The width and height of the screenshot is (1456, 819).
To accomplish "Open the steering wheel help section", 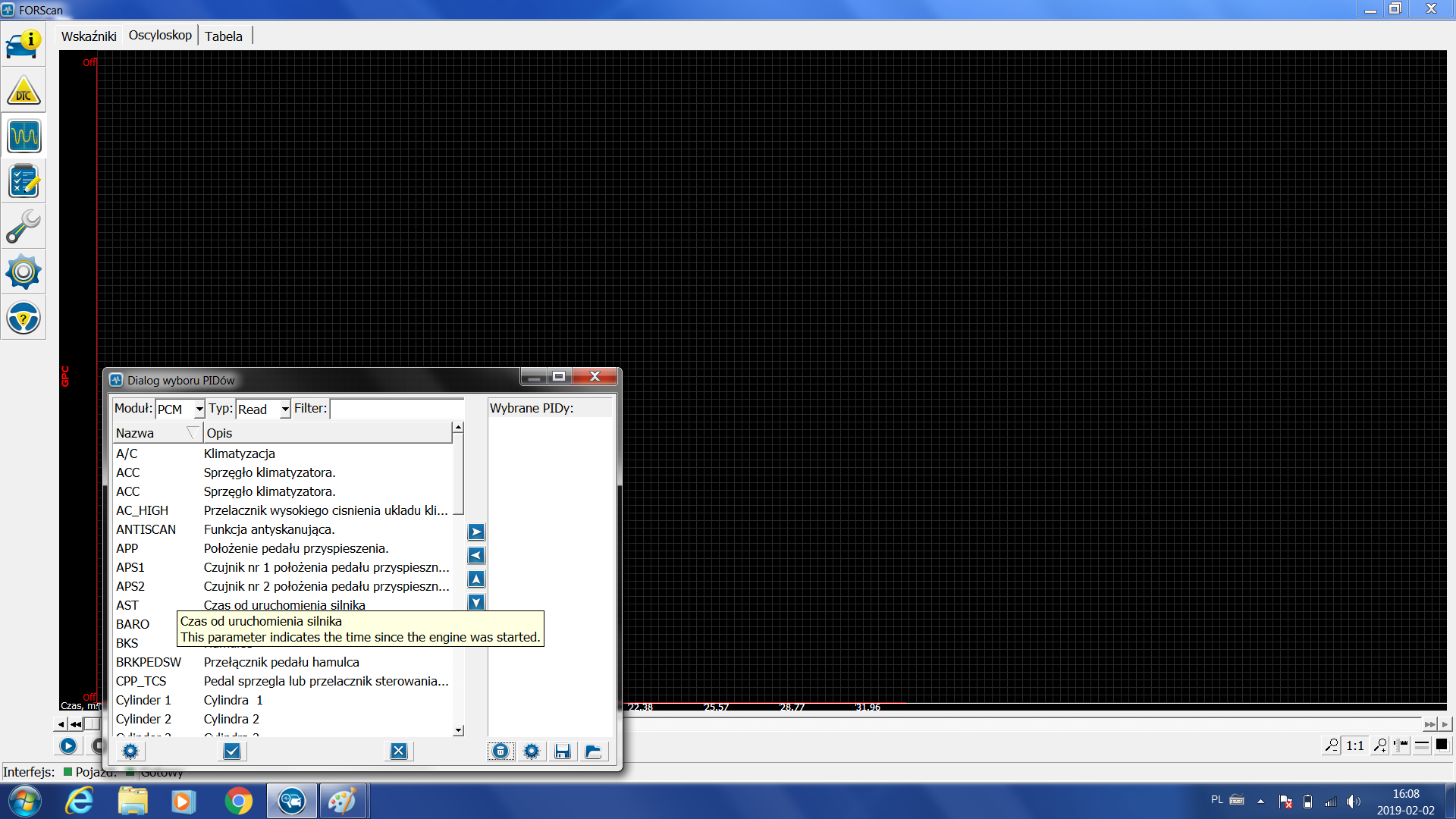I will coord(24,318).
